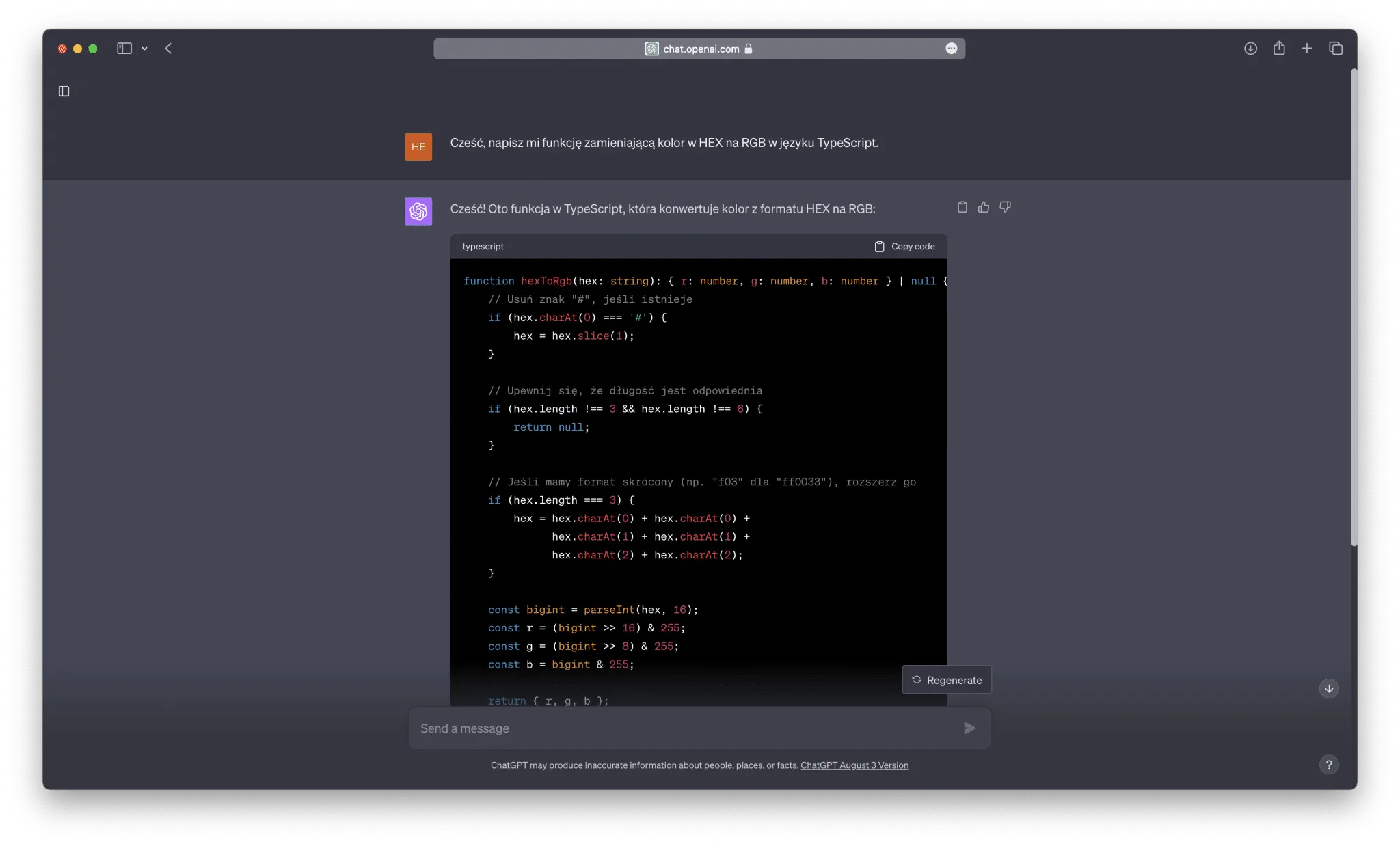
Task: Click the HE user avatar
Action: pos(418,147)
